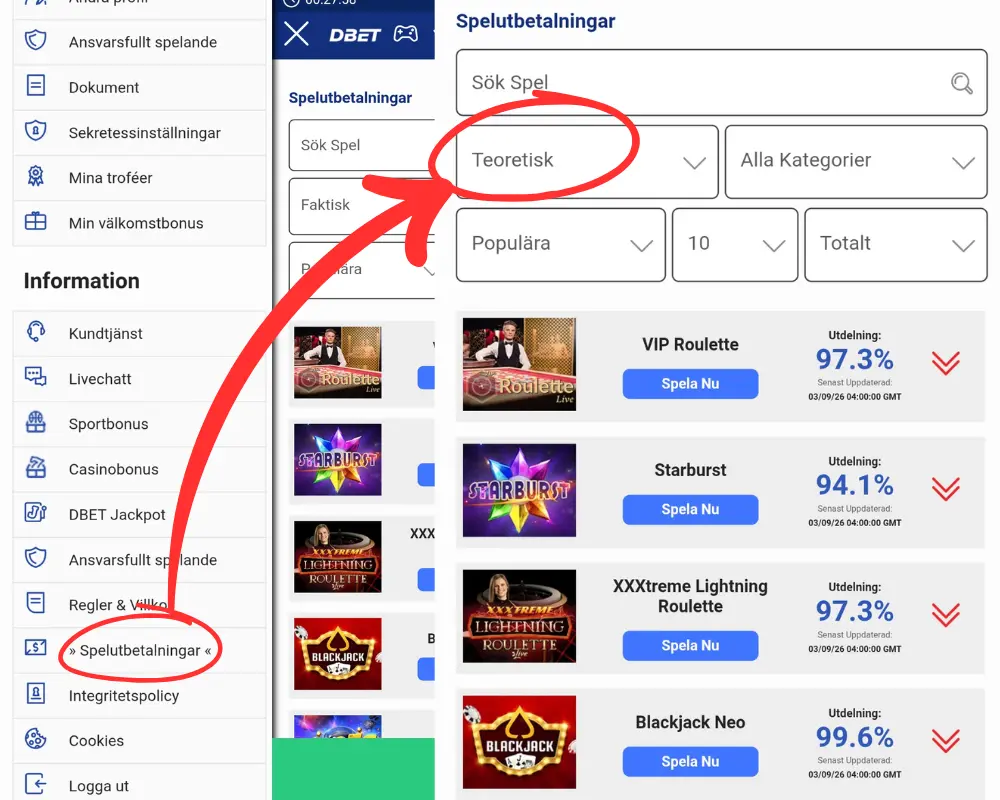Expand Blackjack Neo details red chevron
This screenshot has height=800, width=1000.
(x=945, y=740)
